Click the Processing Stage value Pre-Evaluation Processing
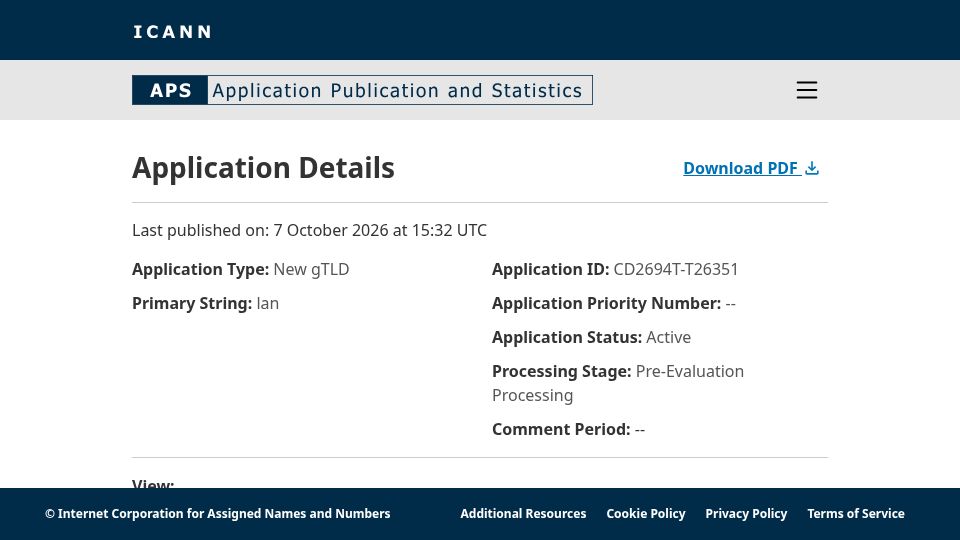The image size is (960, 540). click(618, 383)
